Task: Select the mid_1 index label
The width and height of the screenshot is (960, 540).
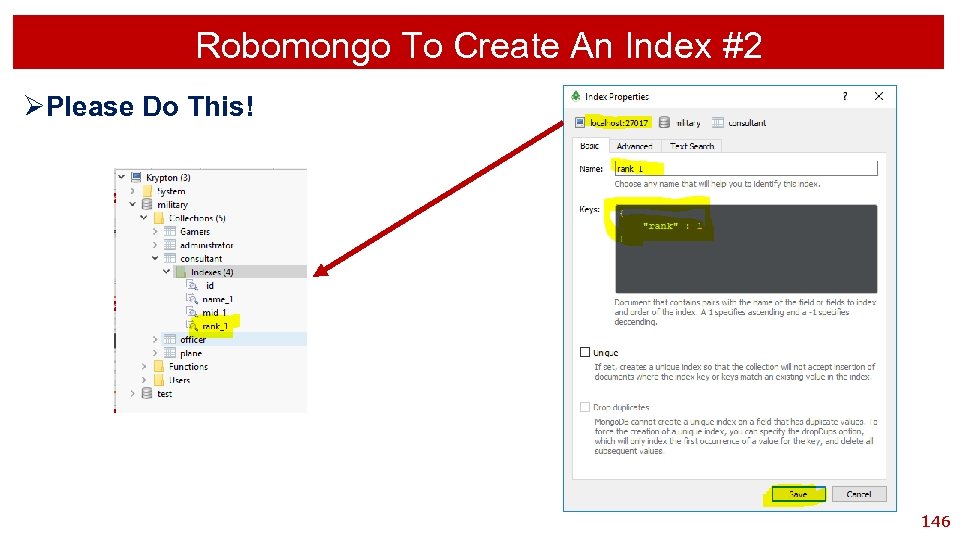Action: tap(214, 313)
